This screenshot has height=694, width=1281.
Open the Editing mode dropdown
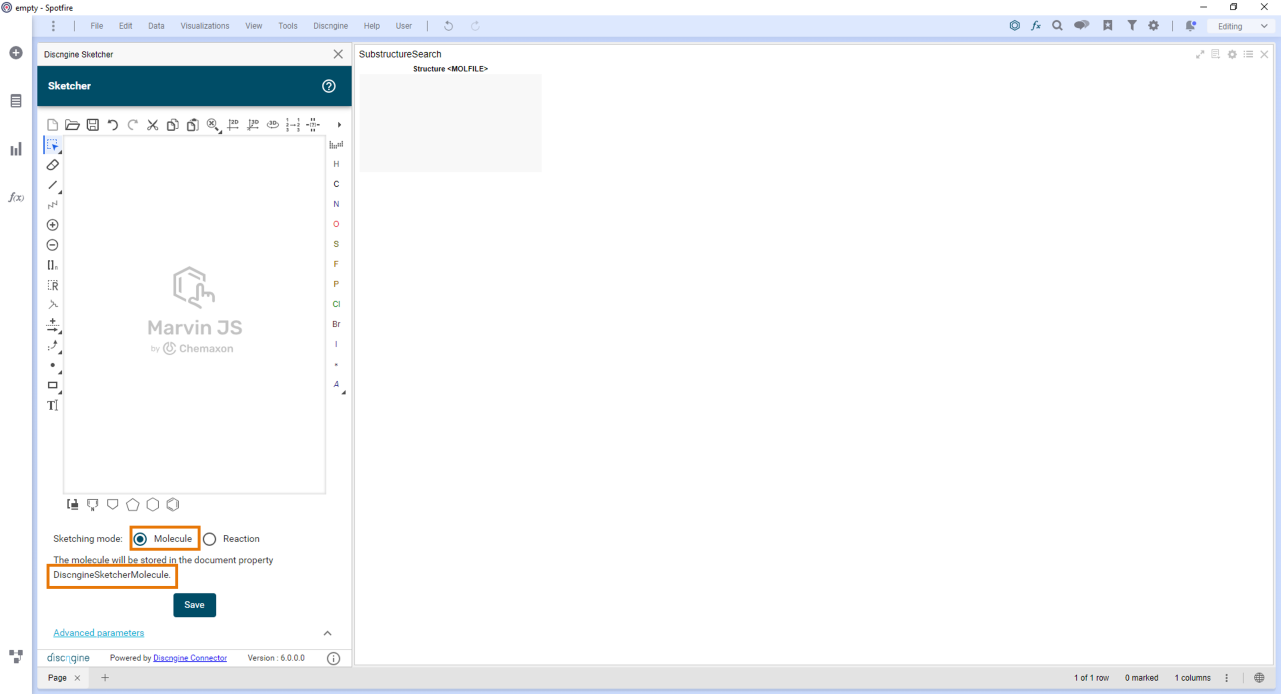(x=1242, y=26)
